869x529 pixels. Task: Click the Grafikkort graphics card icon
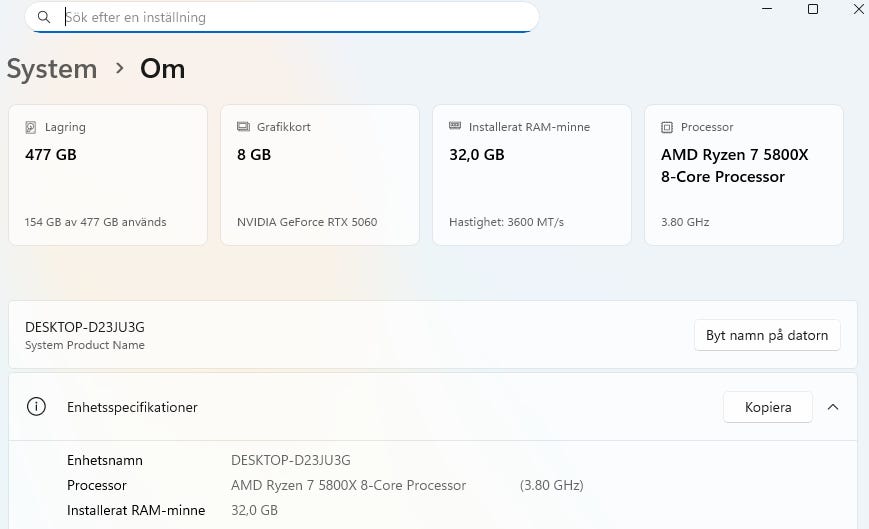click(243, 127)
